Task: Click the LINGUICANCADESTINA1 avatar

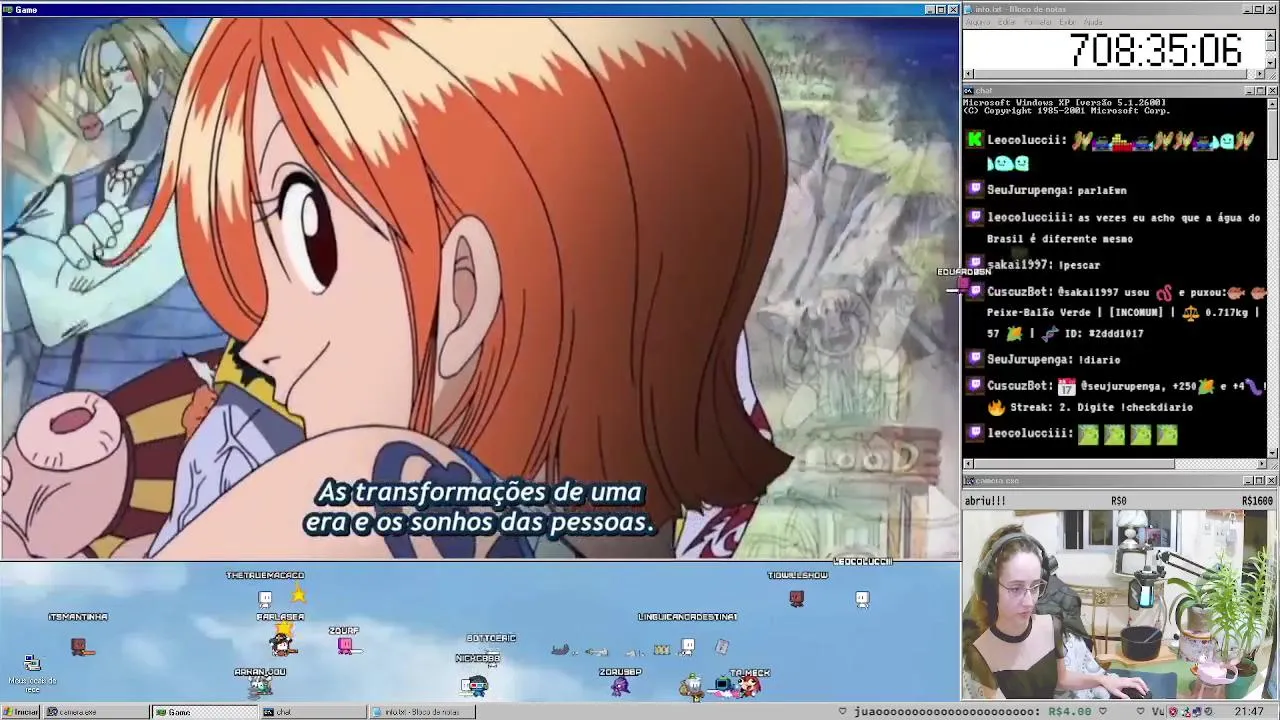Action: coord(688,647)
